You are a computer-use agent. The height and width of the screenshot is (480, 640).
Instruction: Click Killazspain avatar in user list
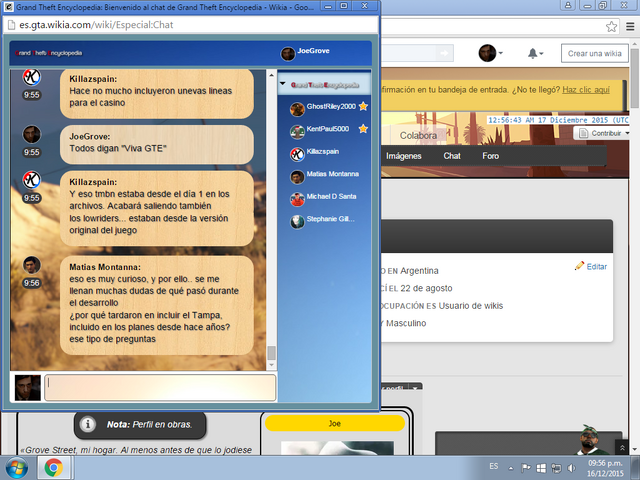297,154
